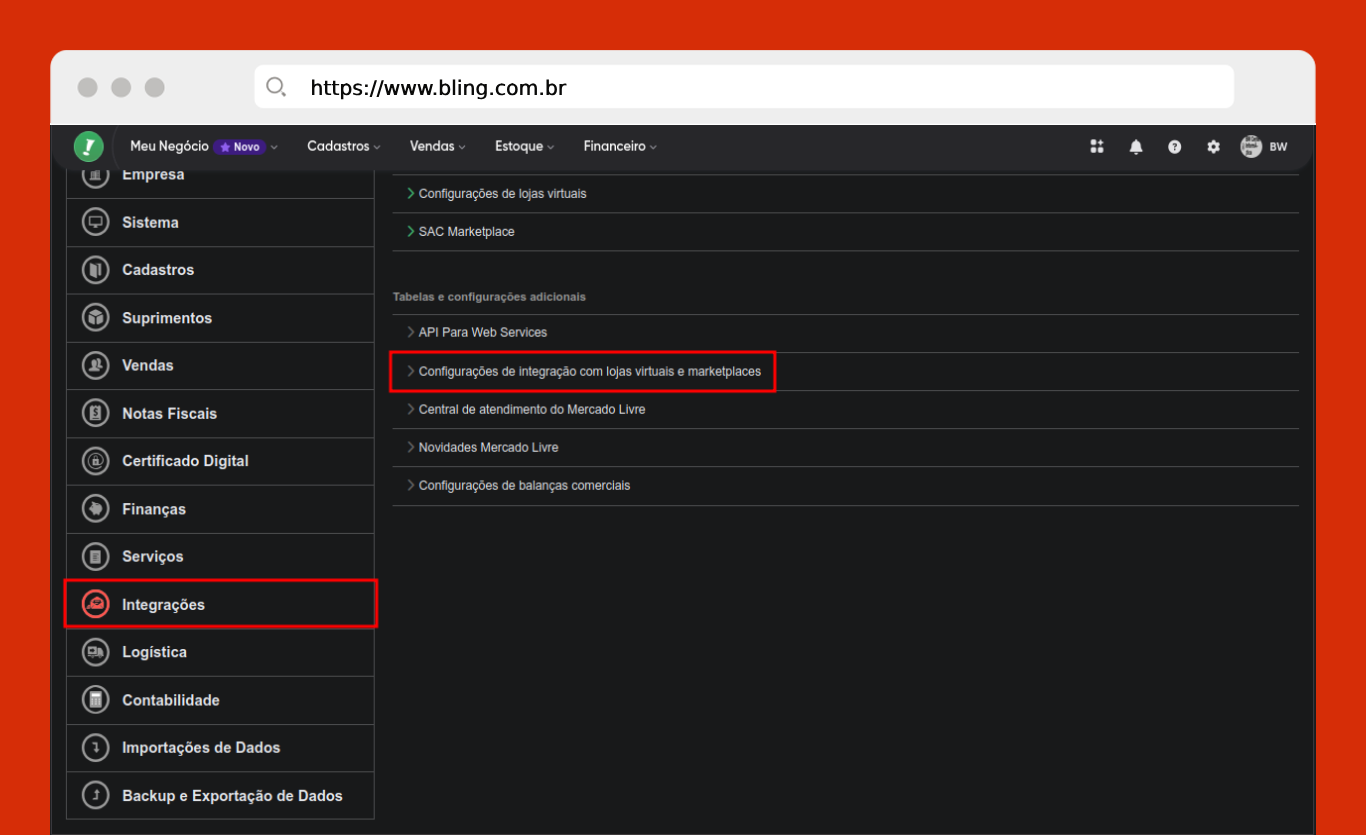Click the Logística truck icon
Viewport: 1366px width, 835px height.
pyautogui.click(x=95, y=652)
